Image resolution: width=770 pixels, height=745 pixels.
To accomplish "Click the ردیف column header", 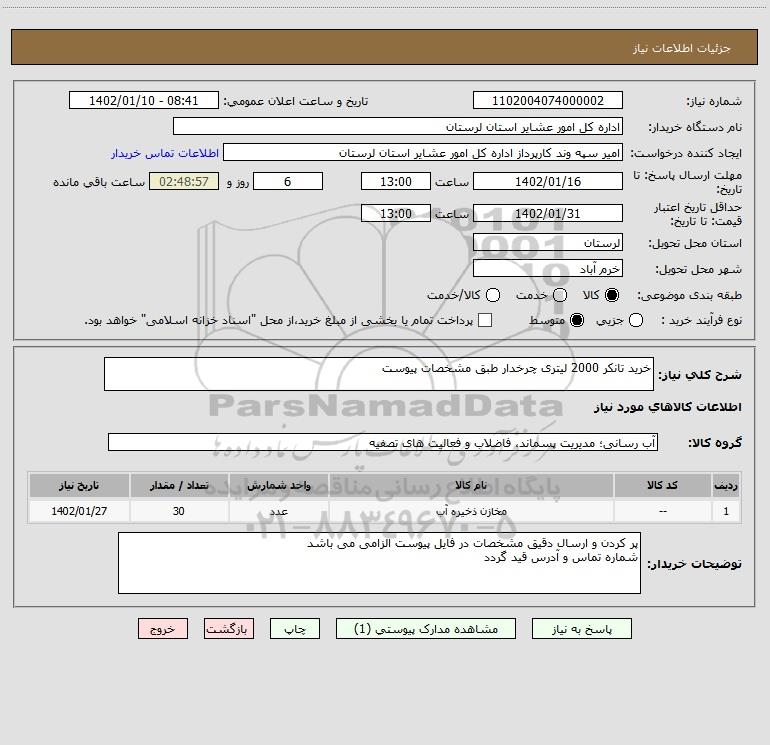I will pos(726,485).
